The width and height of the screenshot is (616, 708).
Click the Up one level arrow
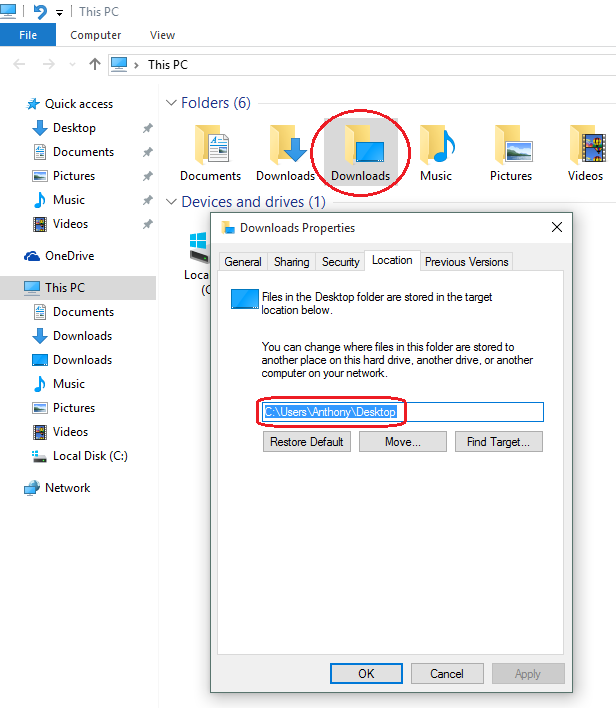pyautogui.click(x=94, y=65)
